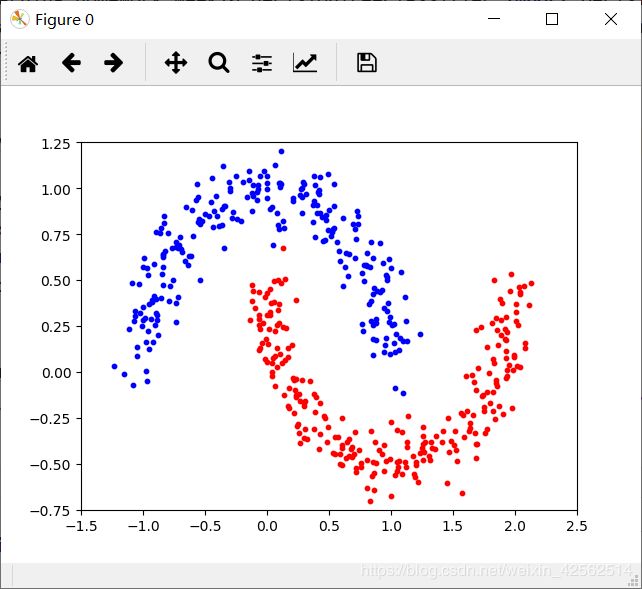
Task: Click the x-axis label 0.5
Action: pos(329,526)
